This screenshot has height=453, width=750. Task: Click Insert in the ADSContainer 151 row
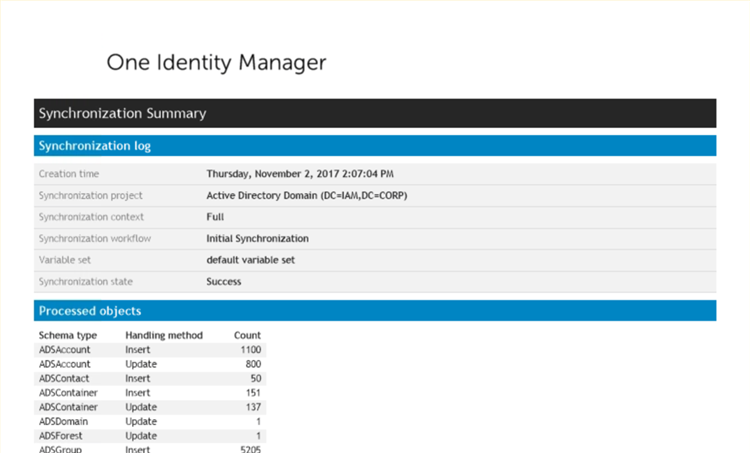(x=138, y=393)
